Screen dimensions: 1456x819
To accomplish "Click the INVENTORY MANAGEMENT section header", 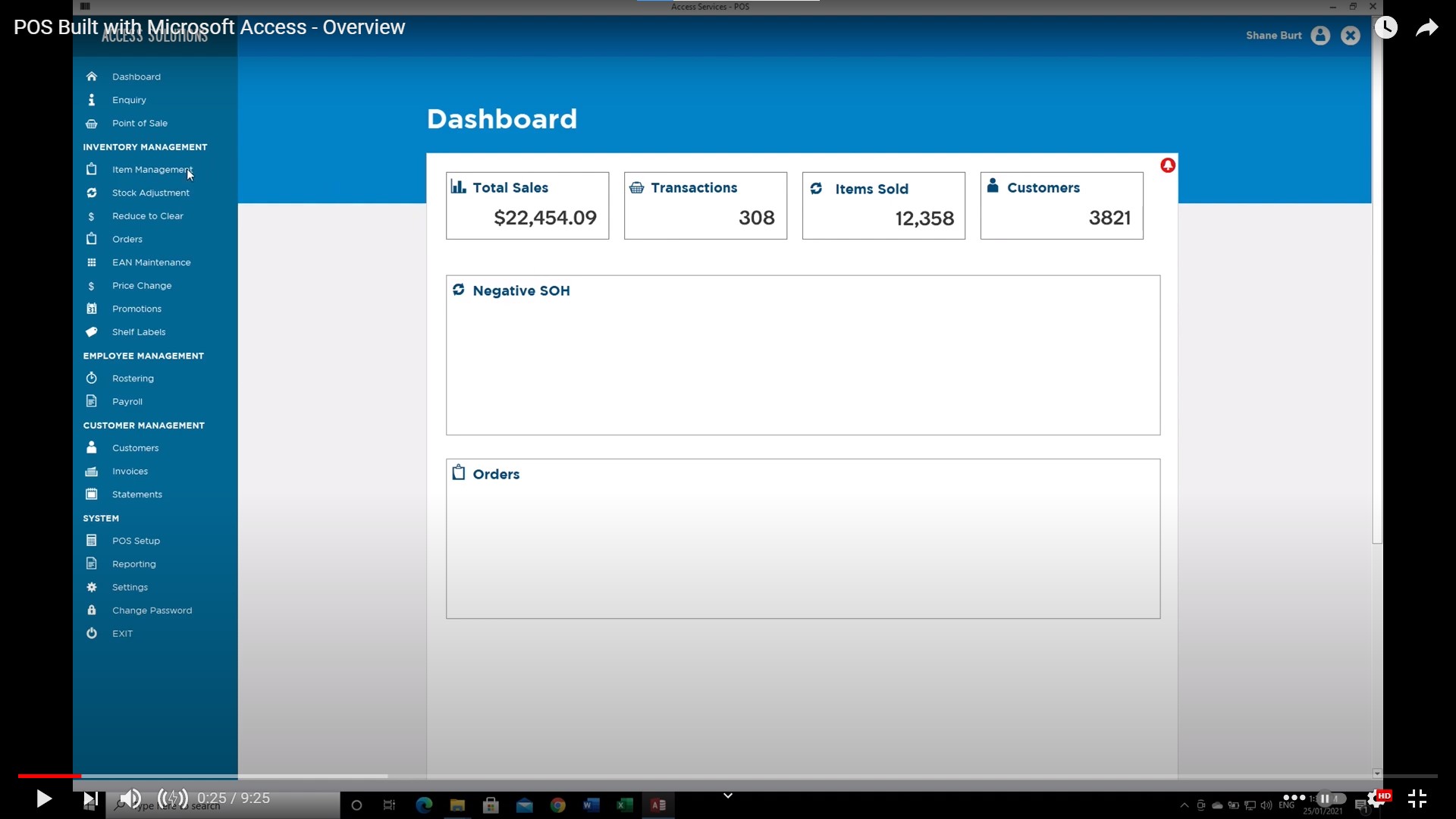I will pos(145,147).
